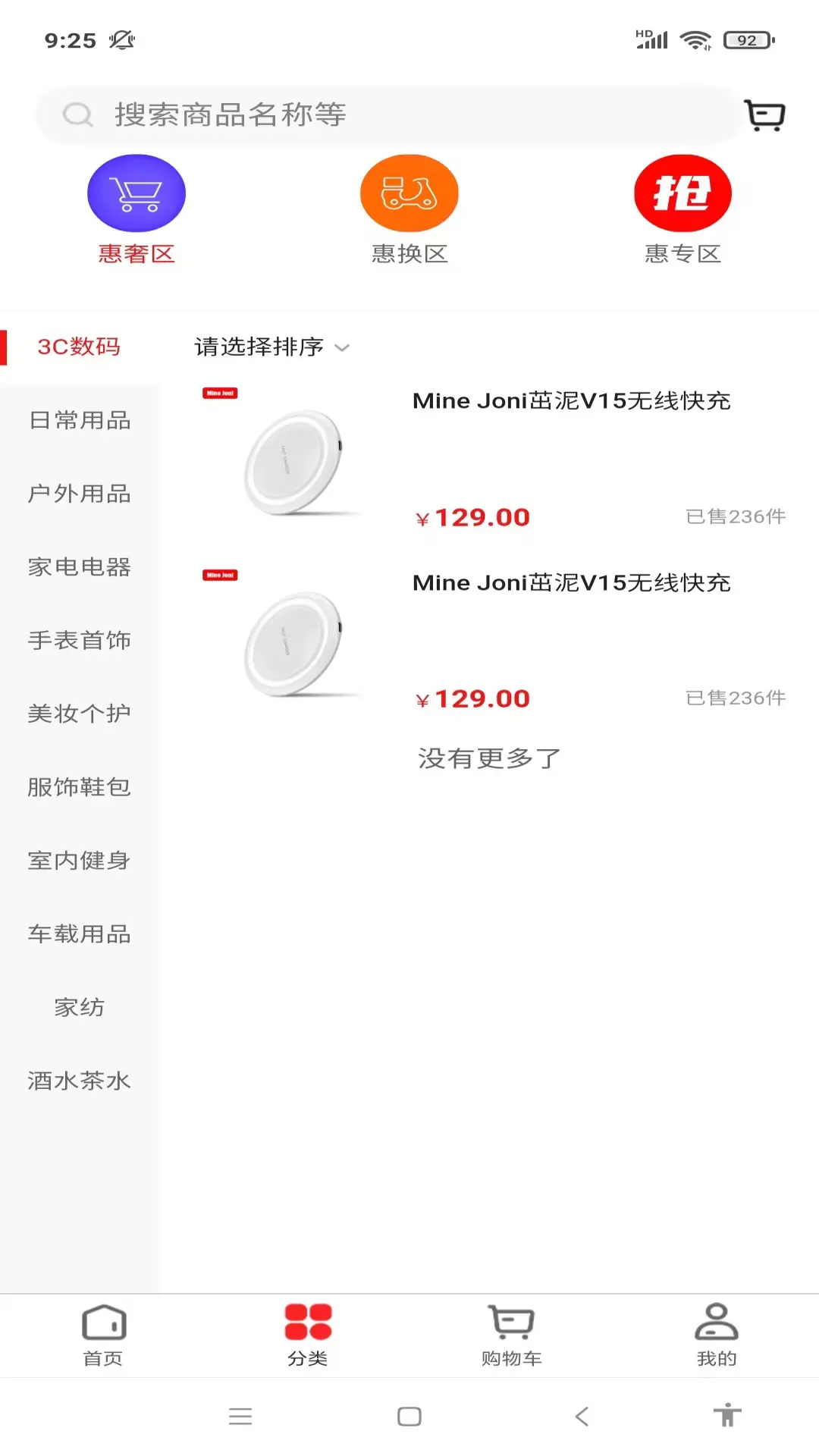Select the 分类 grid icon in bottom bar

point(308,1335)
